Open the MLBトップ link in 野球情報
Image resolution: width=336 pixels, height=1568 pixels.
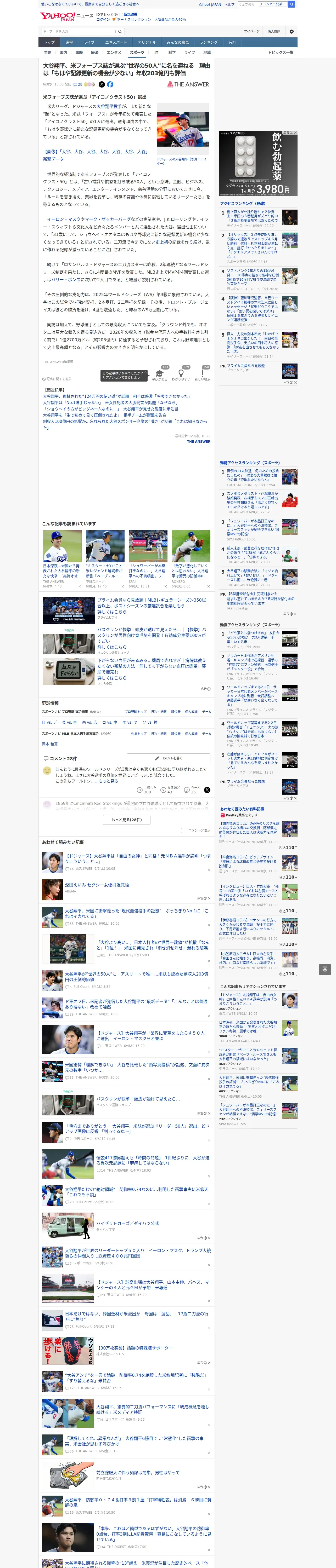[x=138, y=734]
